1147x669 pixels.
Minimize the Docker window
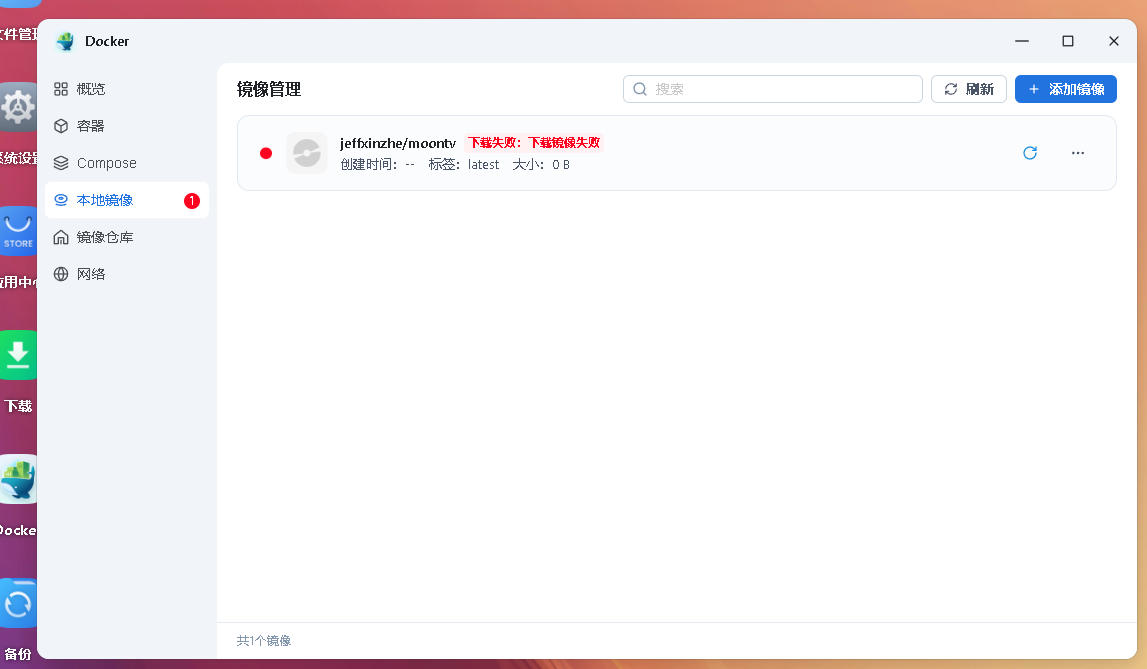point(1022,41)
